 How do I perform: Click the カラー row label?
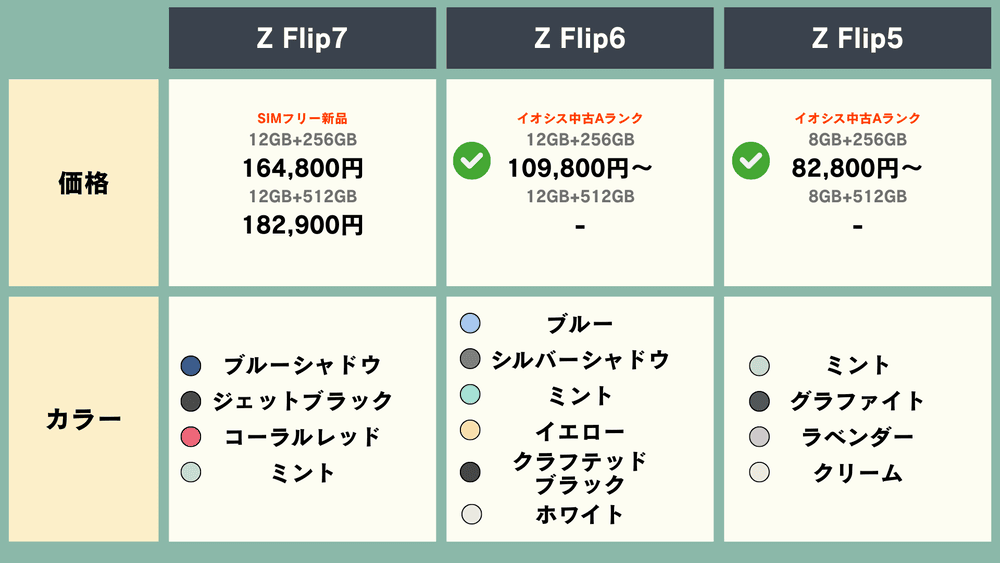click(x=84, y=419)
